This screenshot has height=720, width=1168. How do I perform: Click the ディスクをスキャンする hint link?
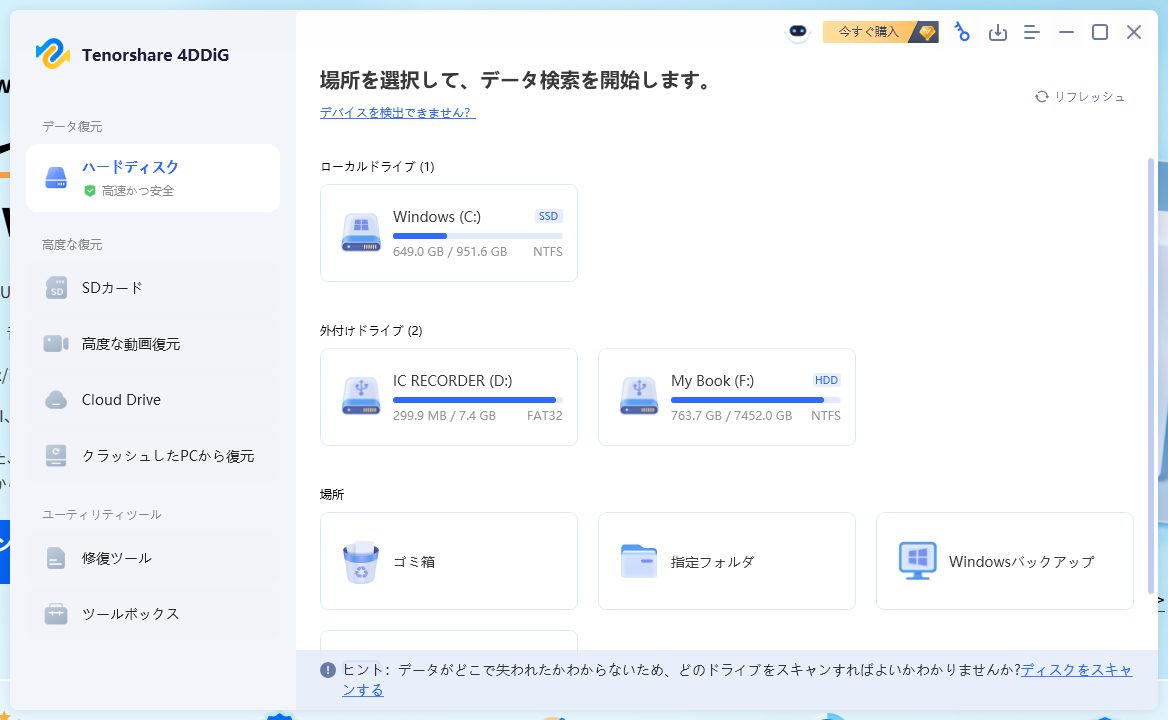[x=1076, y=670]
